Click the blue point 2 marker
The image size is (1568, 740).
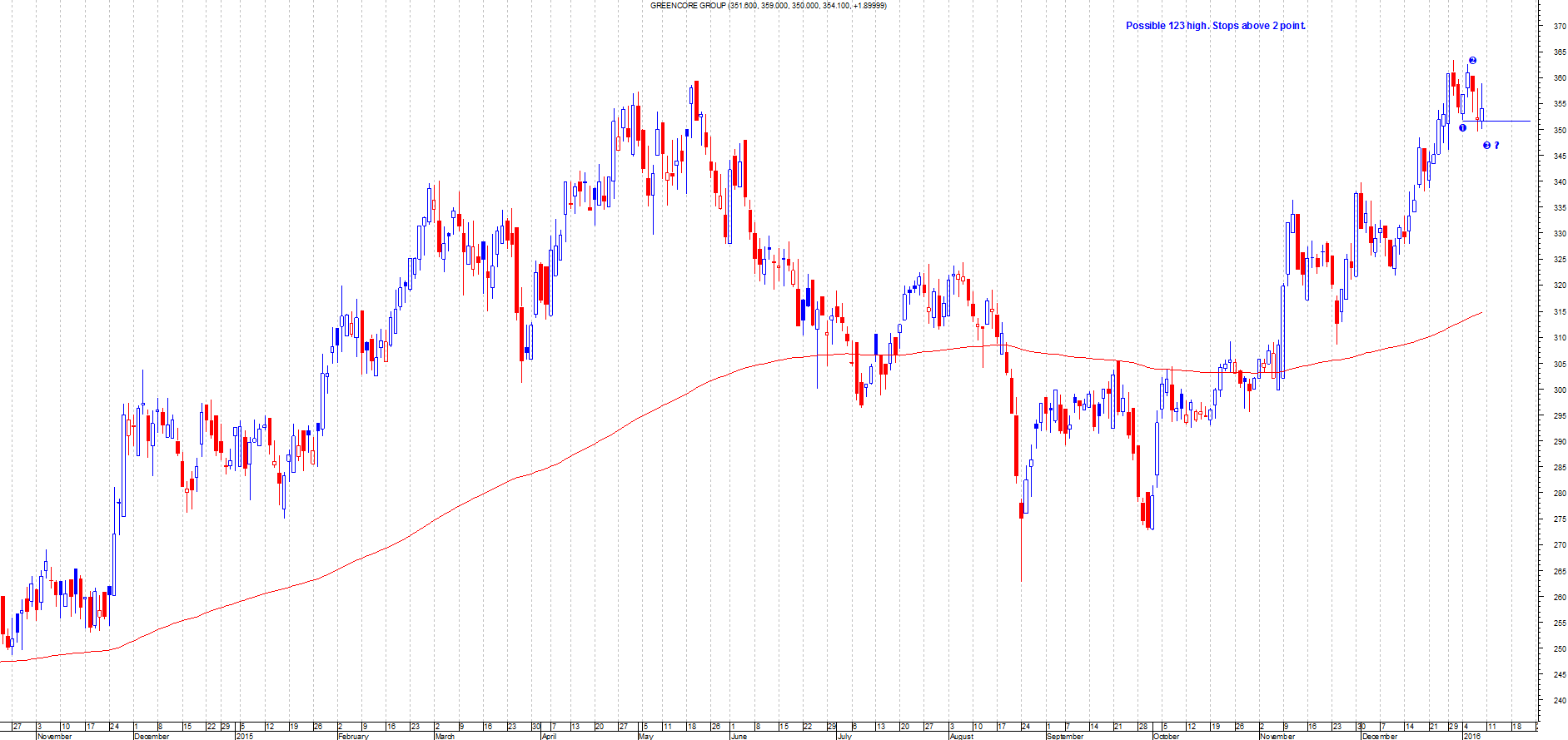pyautogui.click(x=1472, y=61)
